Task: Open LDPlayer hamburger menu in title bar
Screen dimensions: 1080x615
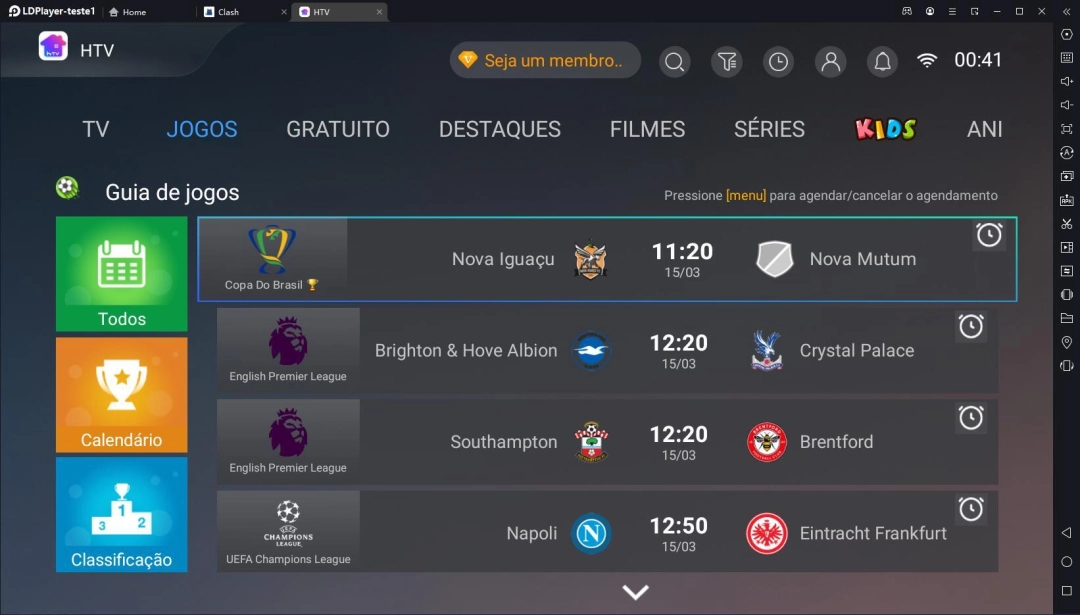Action: tap(952, 12)
